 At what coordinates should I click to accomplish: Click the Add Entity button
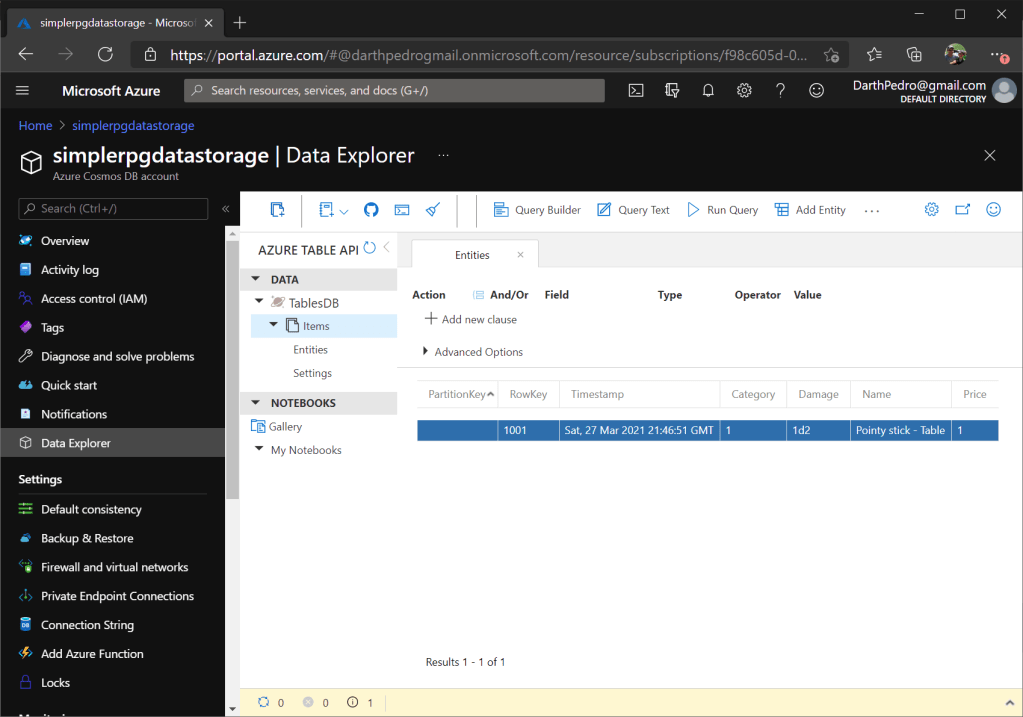[810, 210]
